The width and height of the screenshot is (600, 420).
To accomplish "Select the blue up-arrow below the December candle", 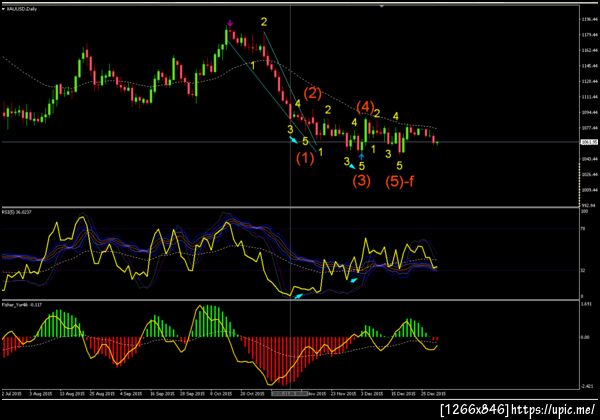I will tap(361, 156).
